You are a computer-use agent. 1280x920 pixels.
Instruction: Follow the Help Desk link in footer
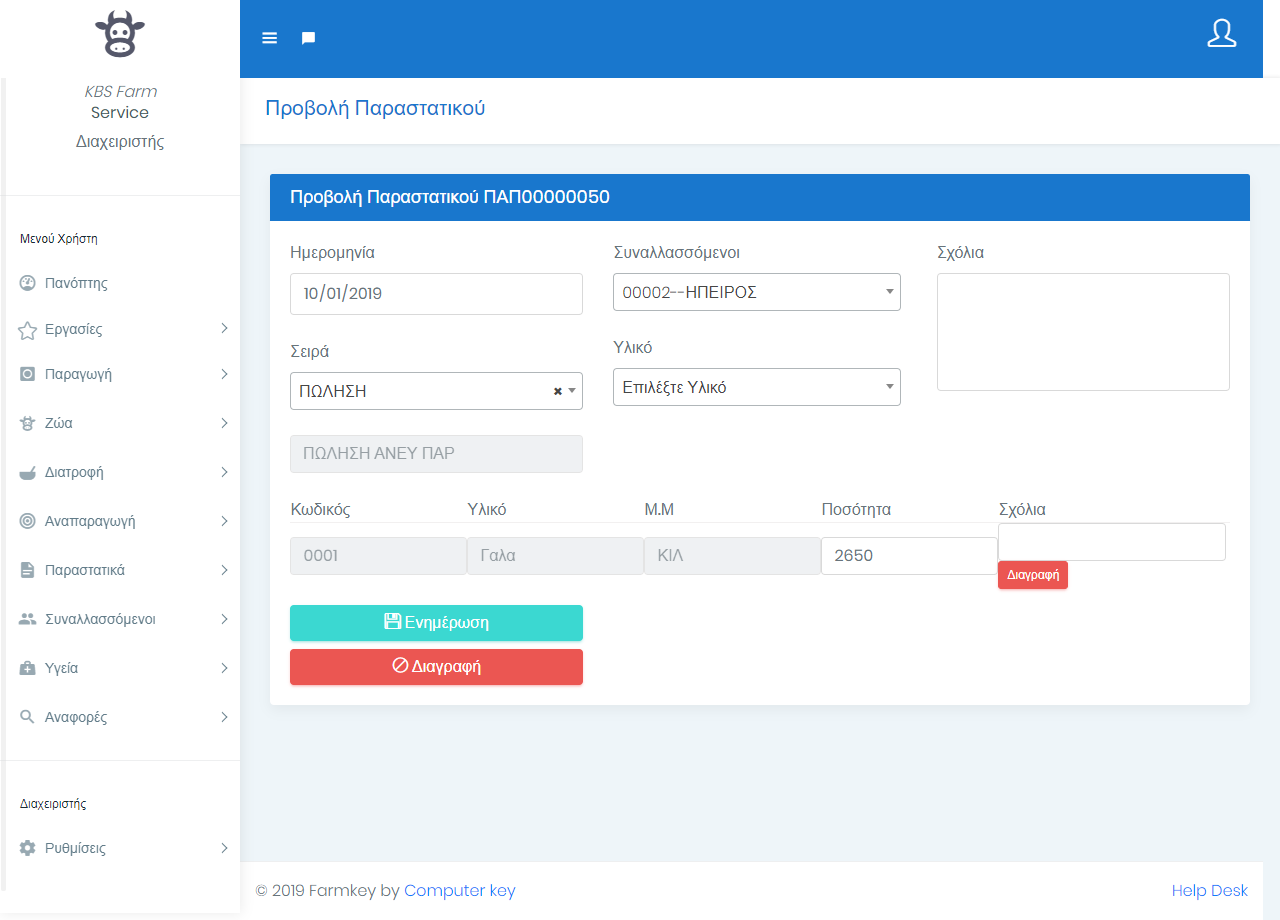(1209, 890)
